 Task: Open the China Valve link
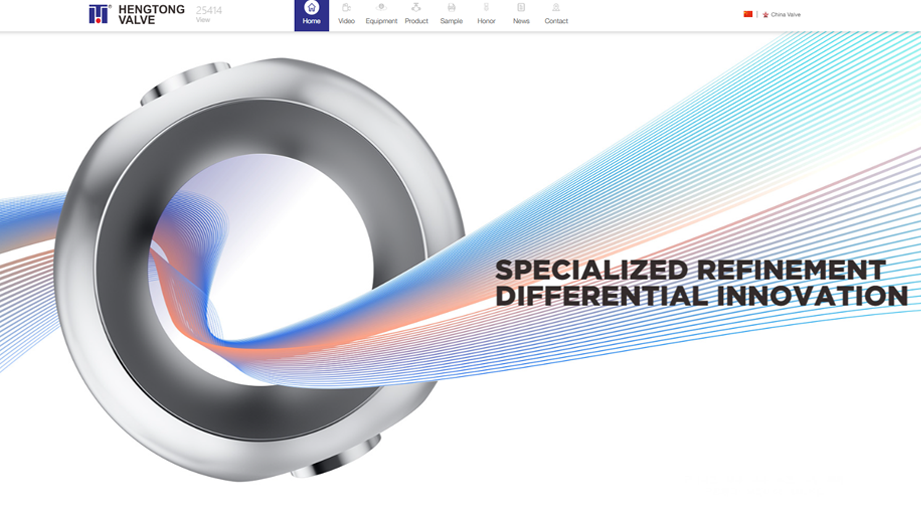pyautogui.click(x=785, y=15)
